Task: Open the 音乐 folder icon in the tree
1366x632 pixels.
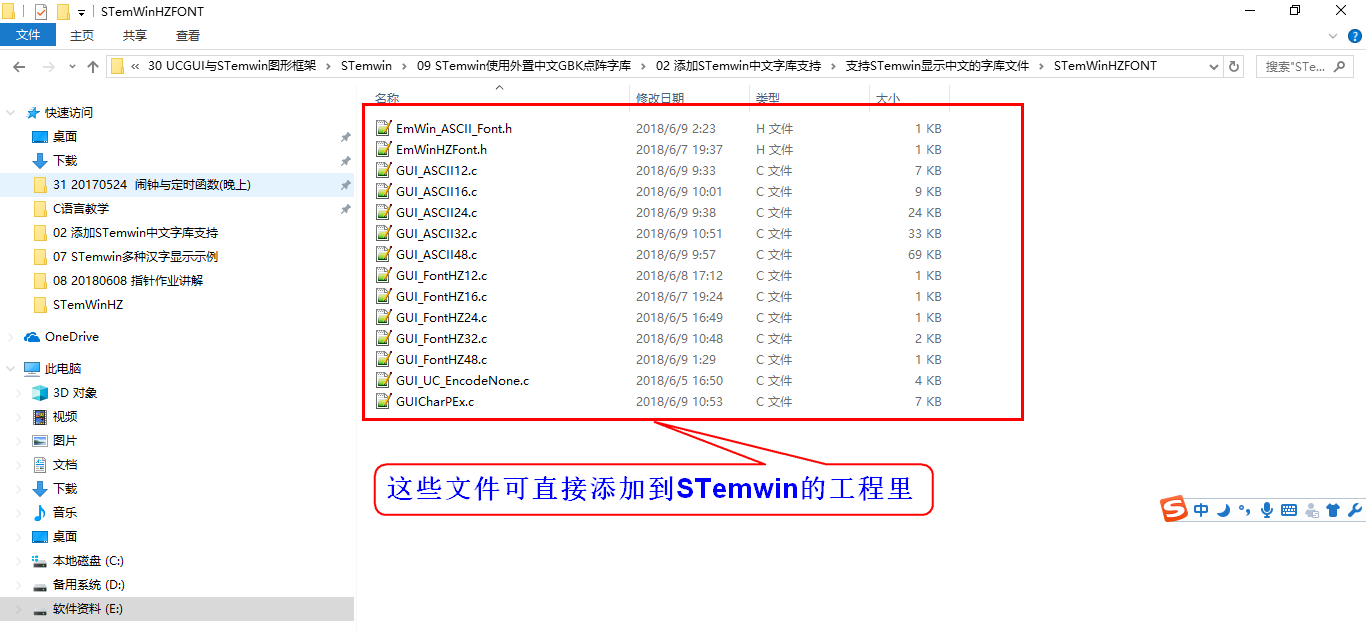Action: point(40,513)
